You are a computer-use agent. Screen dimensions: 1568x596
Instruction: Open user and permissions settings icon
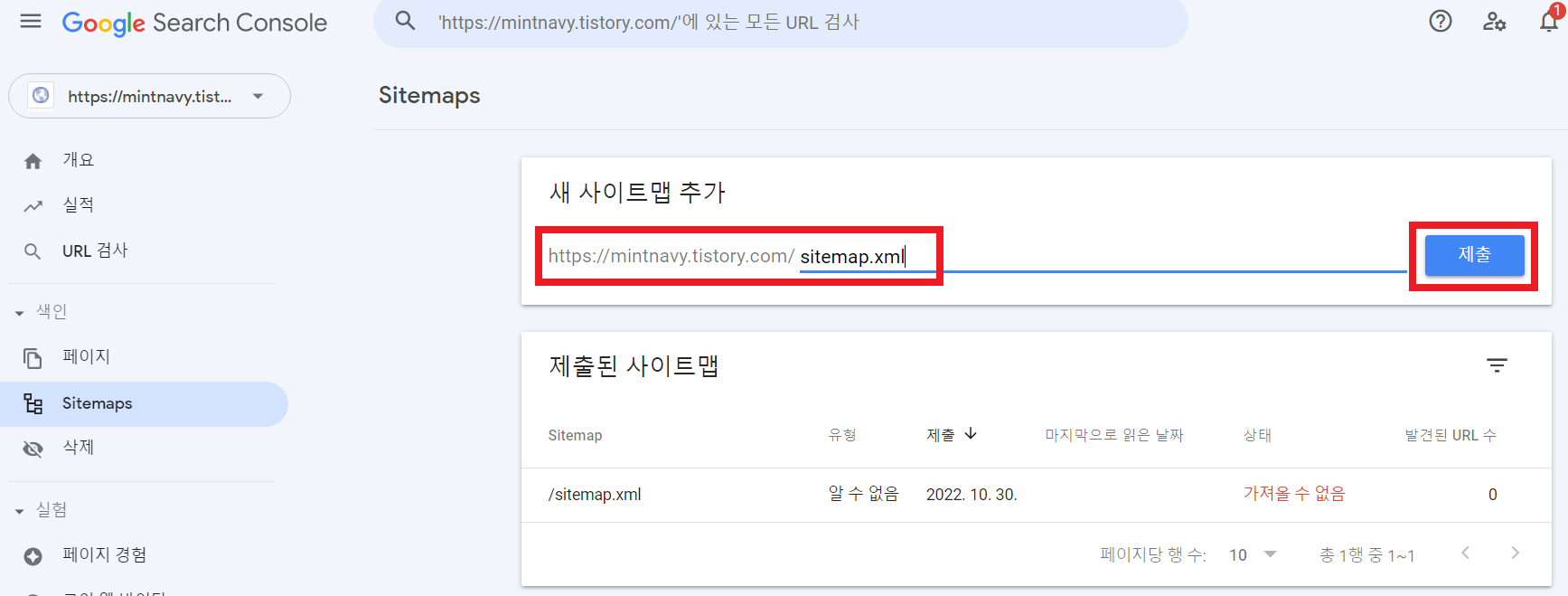point(1494,21)
